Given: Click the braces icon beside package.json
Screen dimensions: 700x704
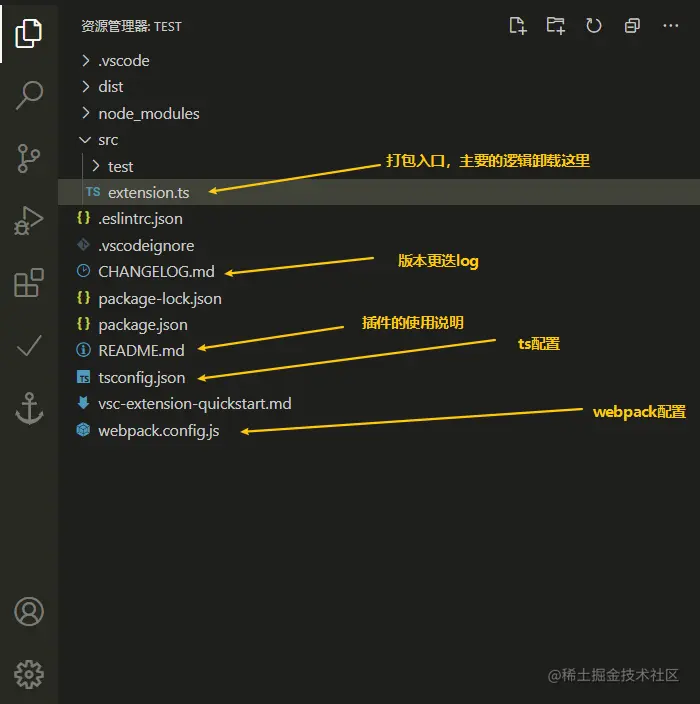Looking at the screenshot, I should pyautogui.click(x=84, y=323).
